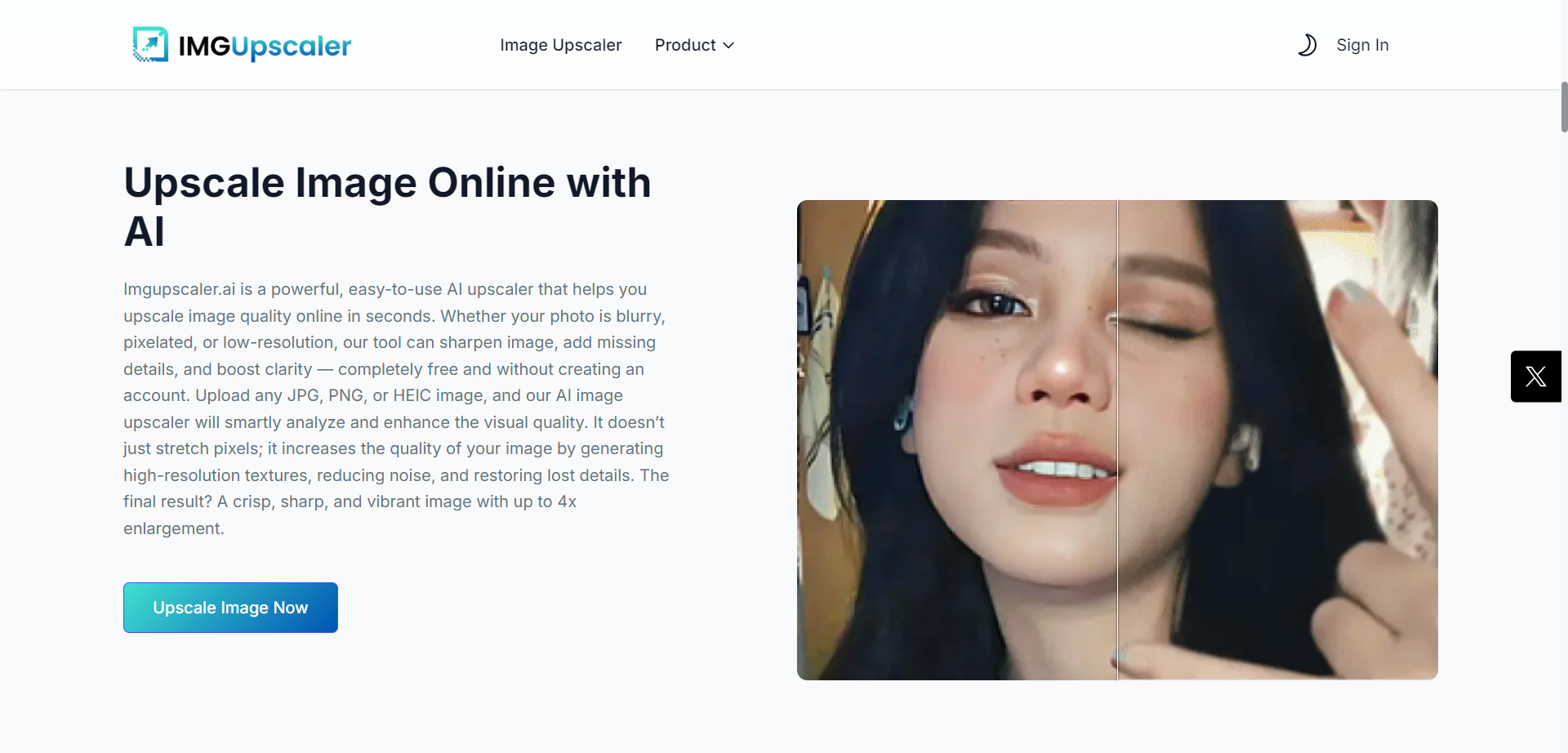Click the before/after comparison divider line
The width and height of the screenshot is (1568, 753).
(1117, 440)
